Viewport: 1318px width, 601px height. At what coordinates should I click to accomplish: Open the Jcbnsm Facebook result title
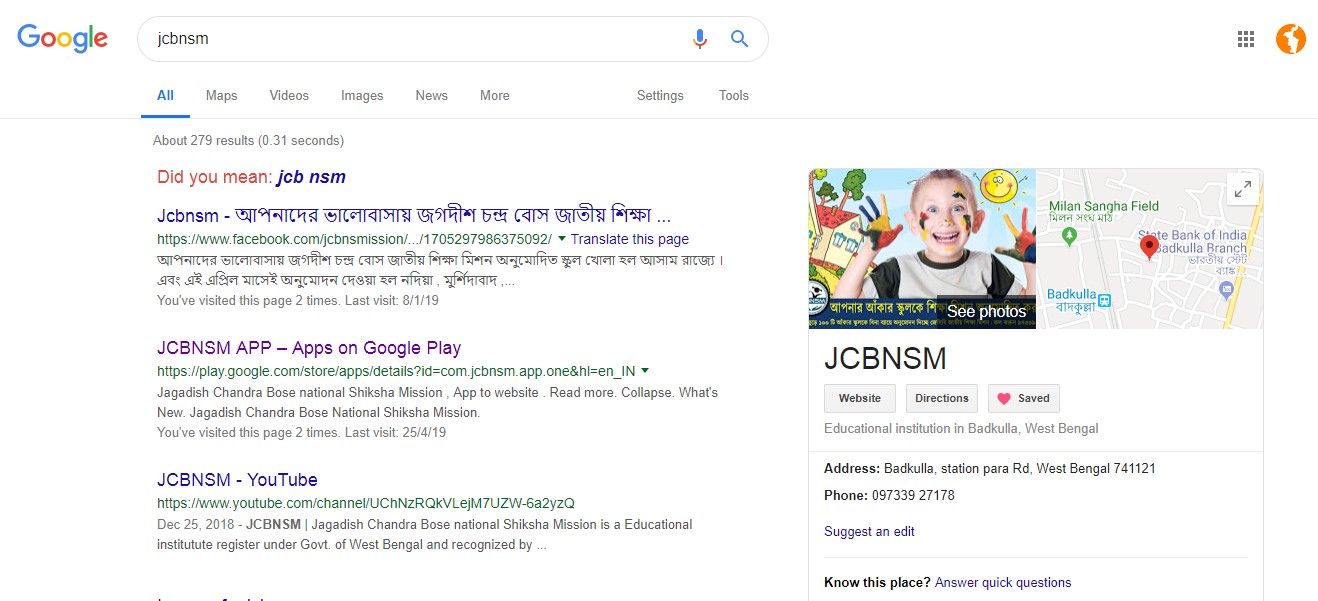click(413, 216)
